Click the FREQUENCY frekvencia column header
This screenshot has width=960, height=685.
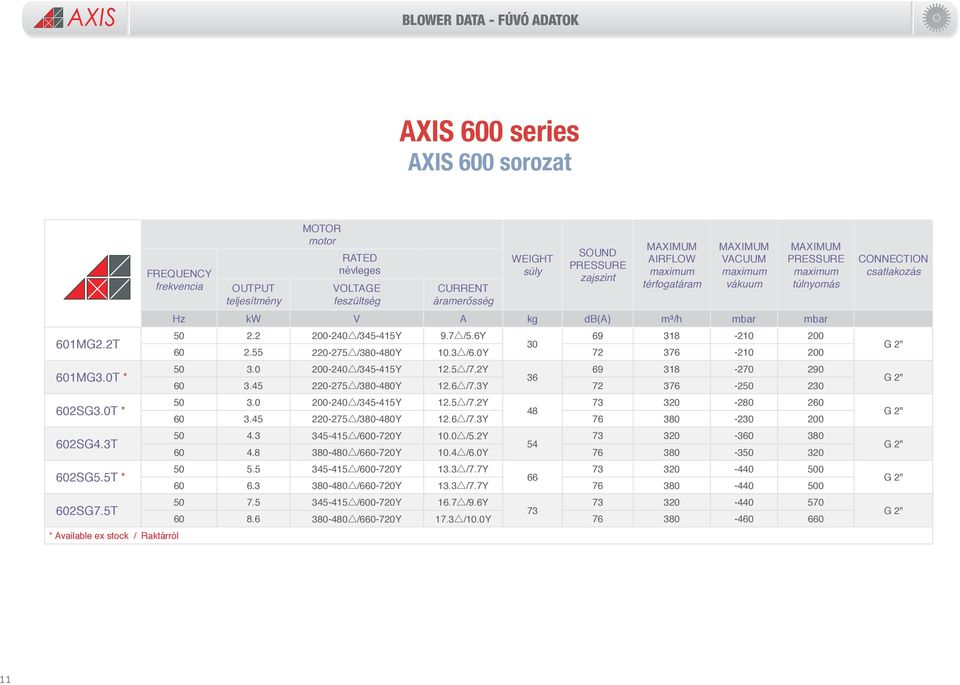coord(179,280)
